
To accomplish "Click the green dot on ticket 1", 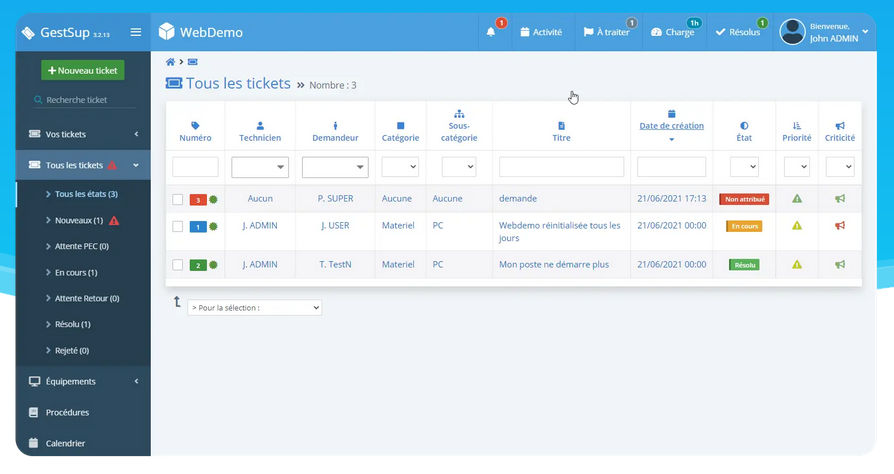I will click(x=213, y=226).
